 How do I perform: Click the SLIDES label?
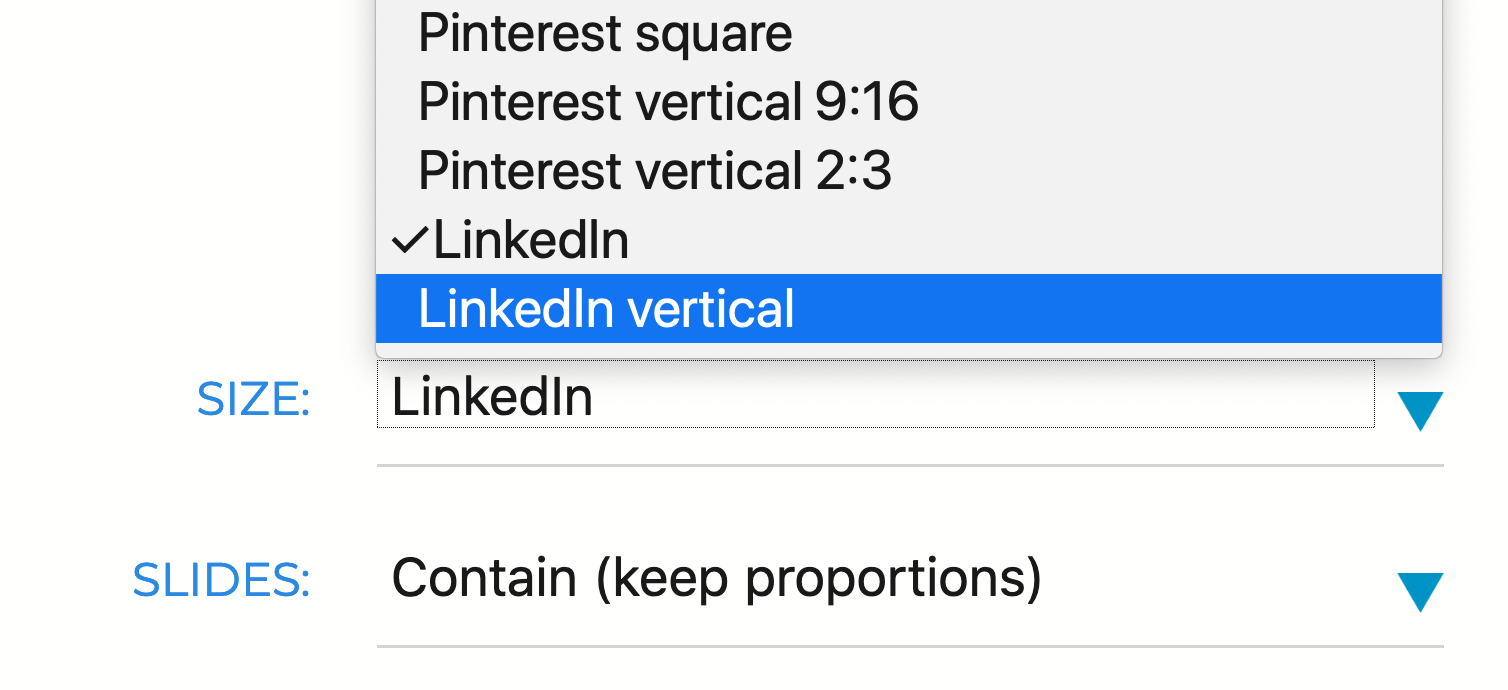pyautogui.click(x=221, y=581)
